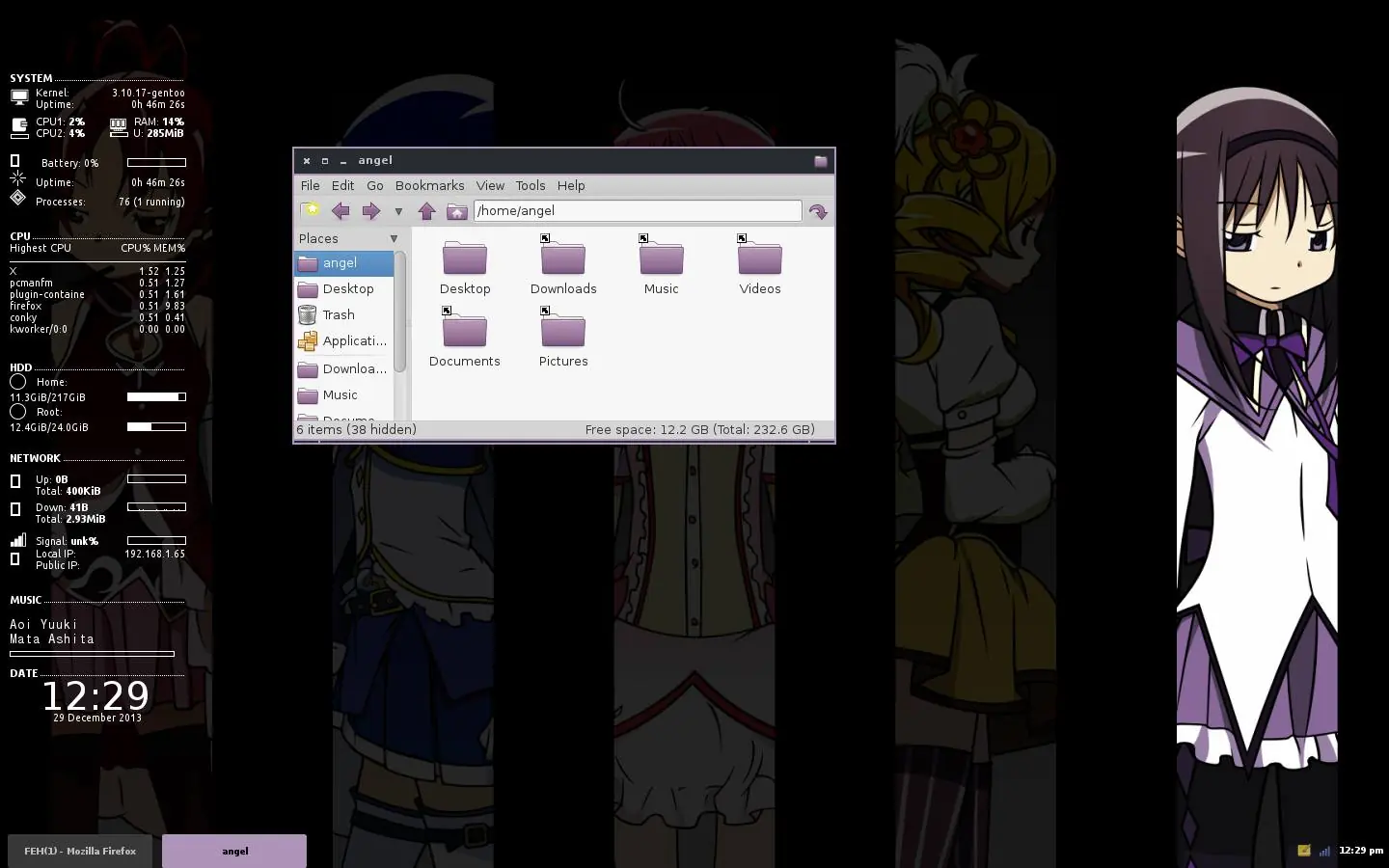Screen dimensions: 1389x868
Task: Click the "29 December 2013" date text
Action: pos(97,719)
